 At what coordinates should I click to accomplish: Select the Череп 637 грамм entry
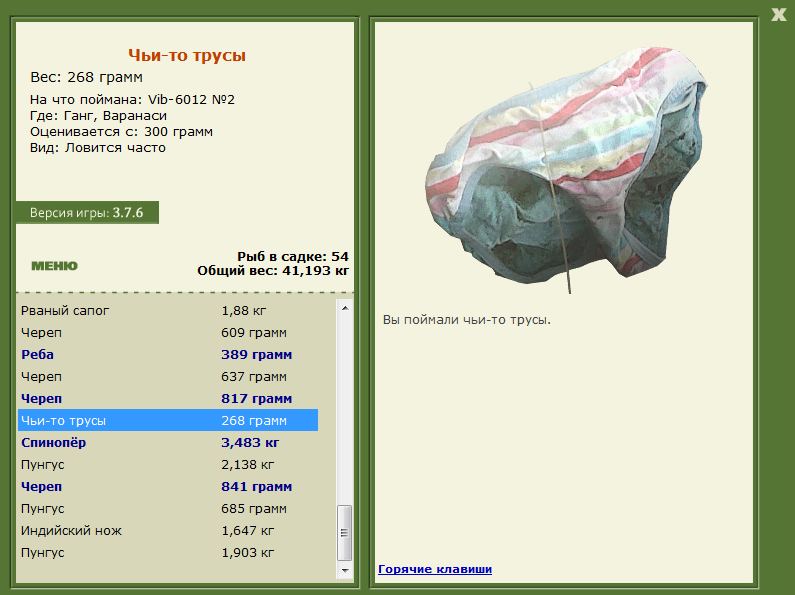[x=168, y=377]
